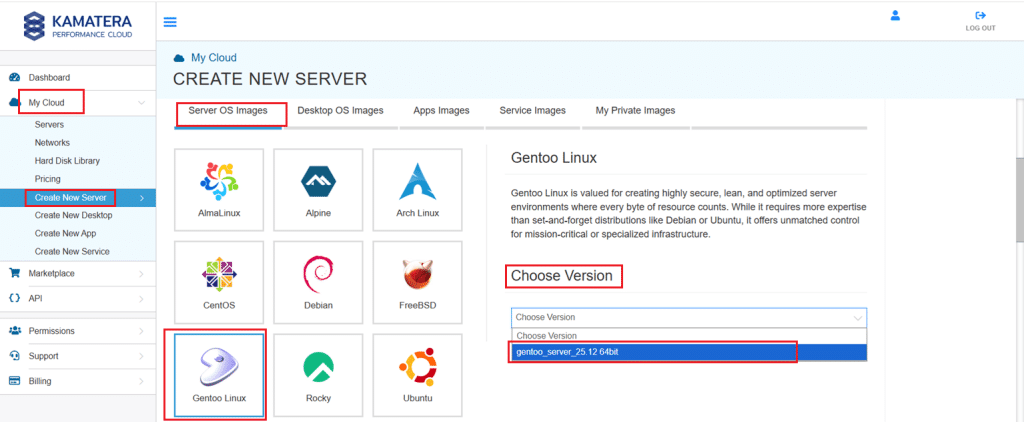The height and width of the screenshot is (422, 1024).
Task: Expand the Marketplace menu chevron
Action: (142, 274)
